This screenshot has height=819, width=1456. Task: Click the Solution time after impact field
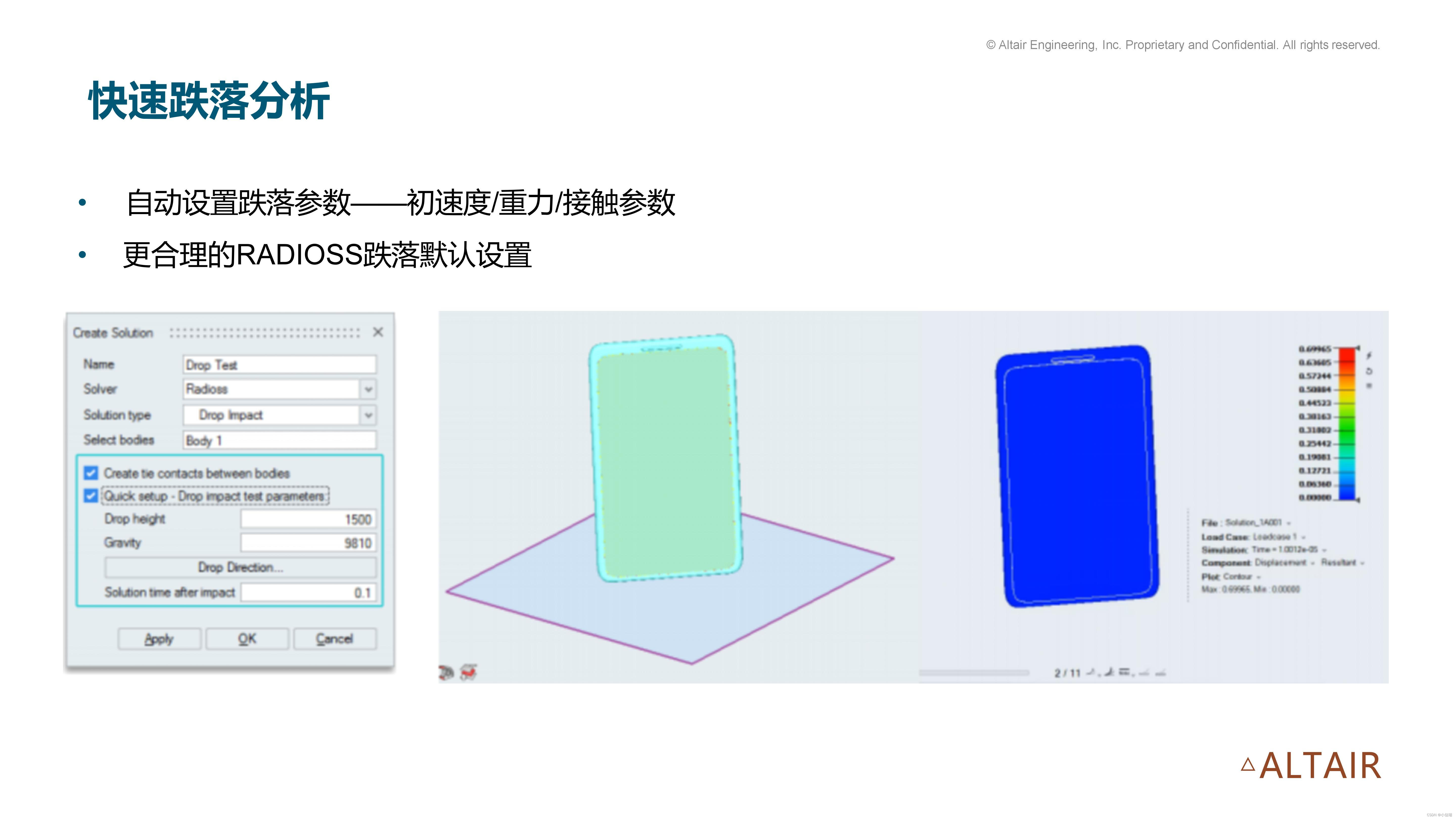(x=308, y=592)
